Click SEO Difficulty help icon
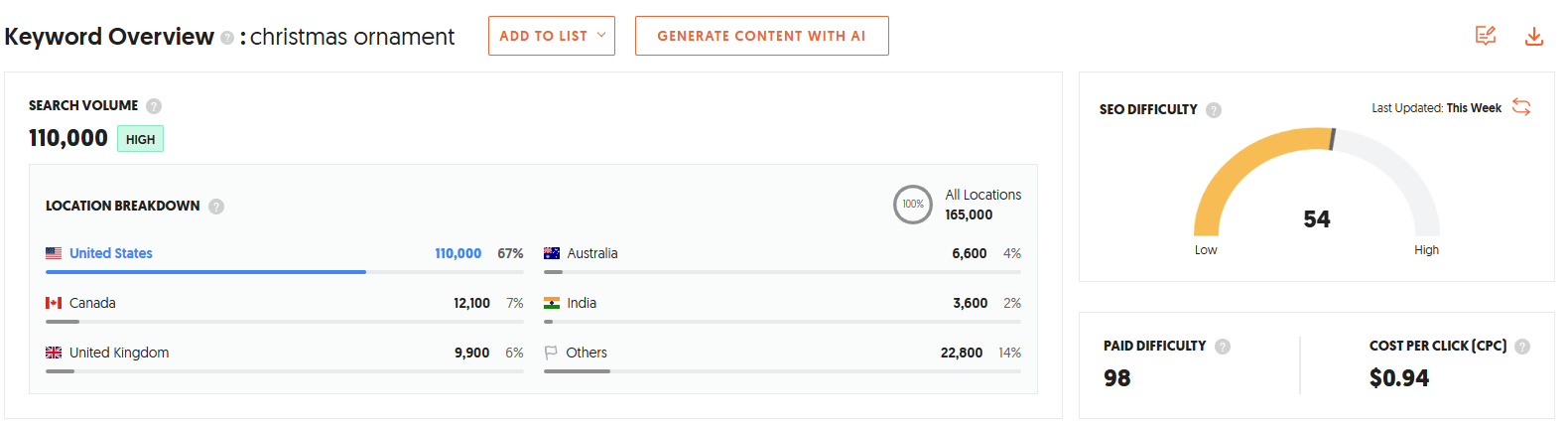This screenshot has height=426, width=1568. [1214, 110]
